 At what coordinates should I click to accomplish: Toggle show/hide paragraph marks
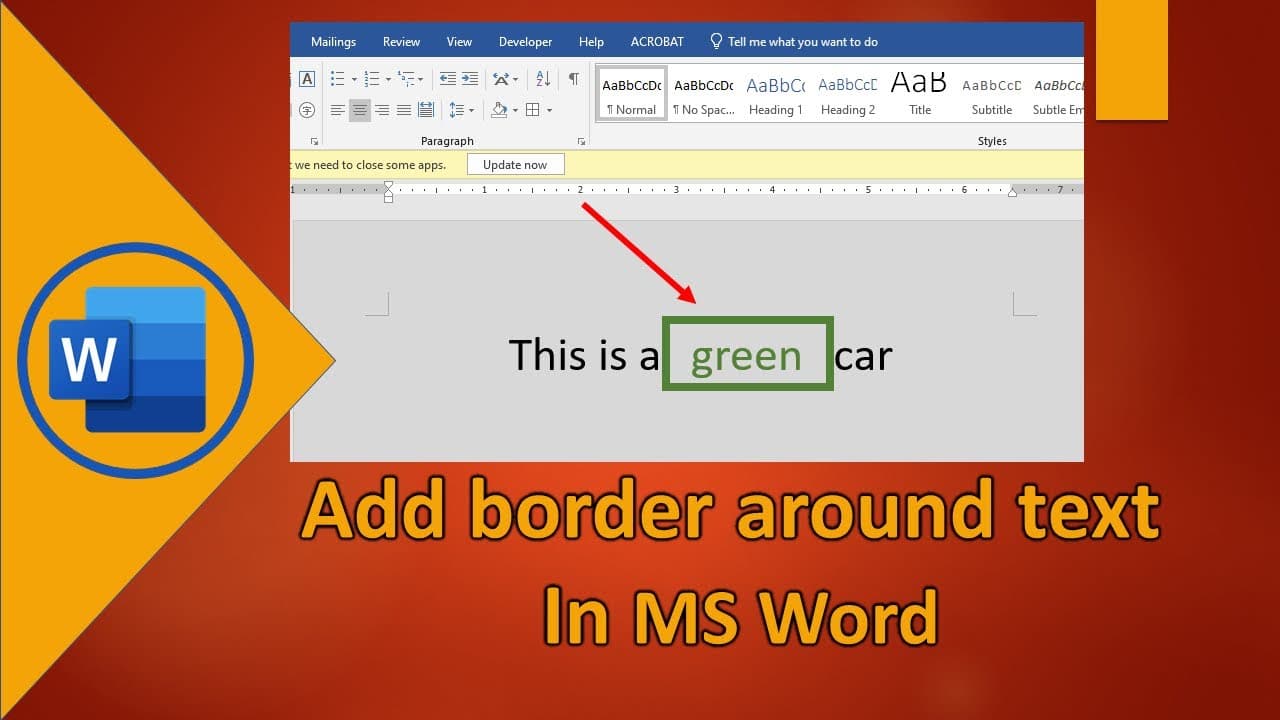coord(573,78)
